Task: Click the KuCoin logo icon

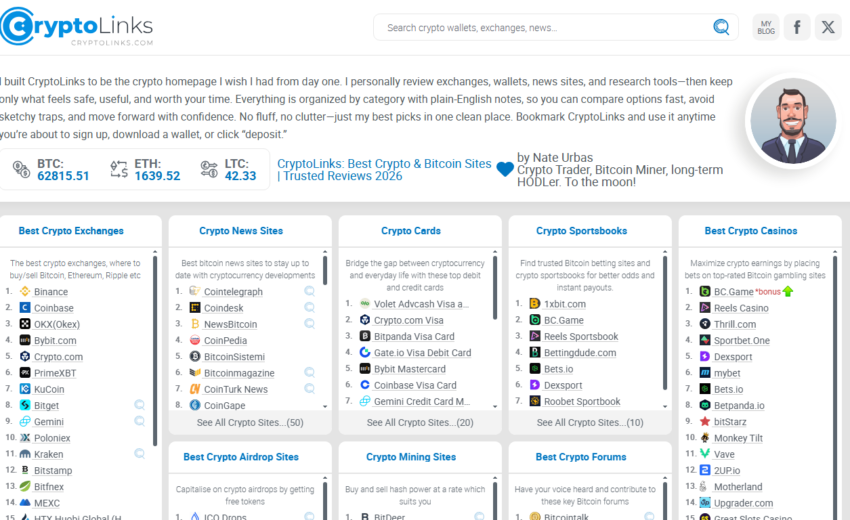Action: pos(25,389)
